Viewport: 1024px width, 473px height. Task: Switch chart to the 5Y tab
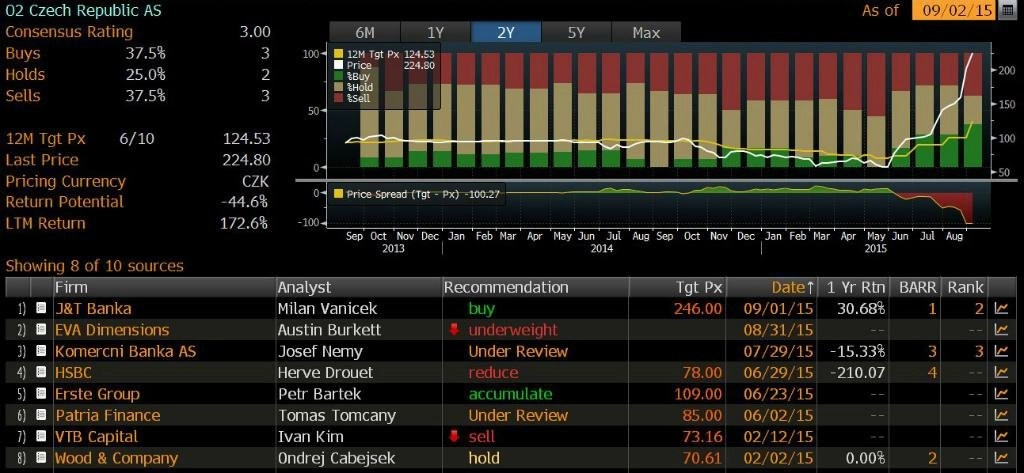click(576, 32)
